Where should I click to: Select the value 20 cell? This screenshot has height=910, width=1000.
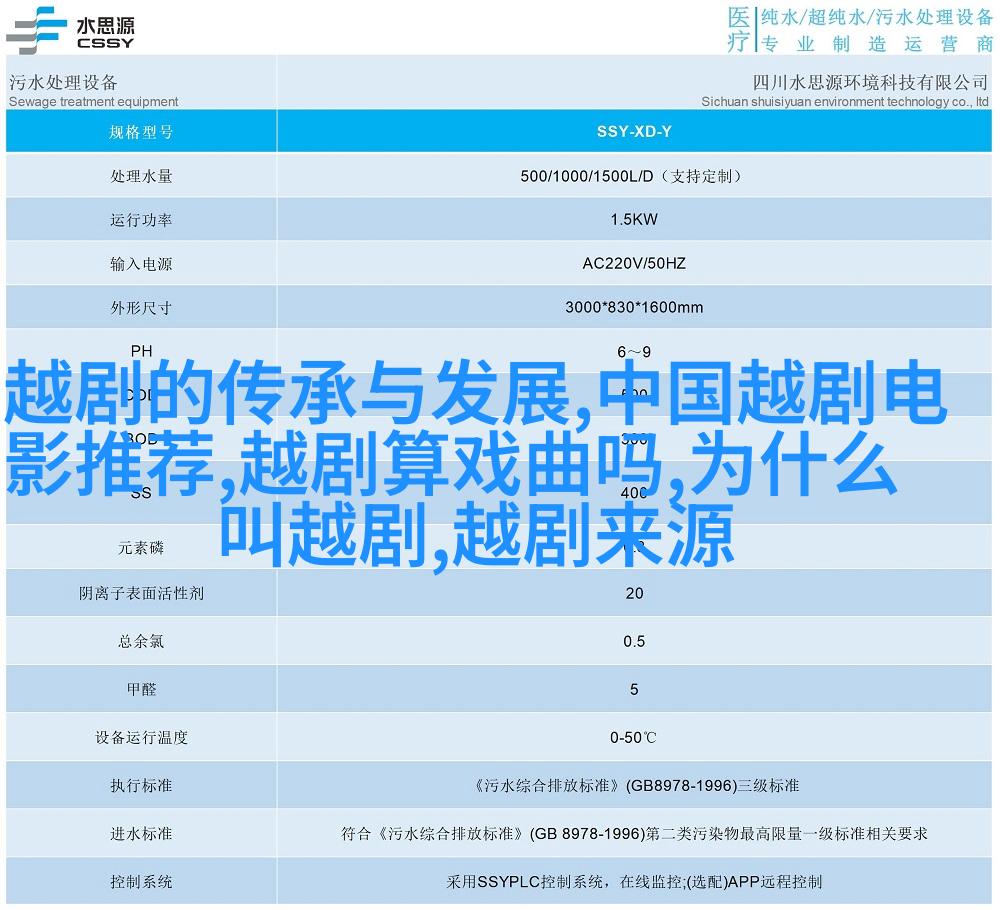(x=634, y=593)
